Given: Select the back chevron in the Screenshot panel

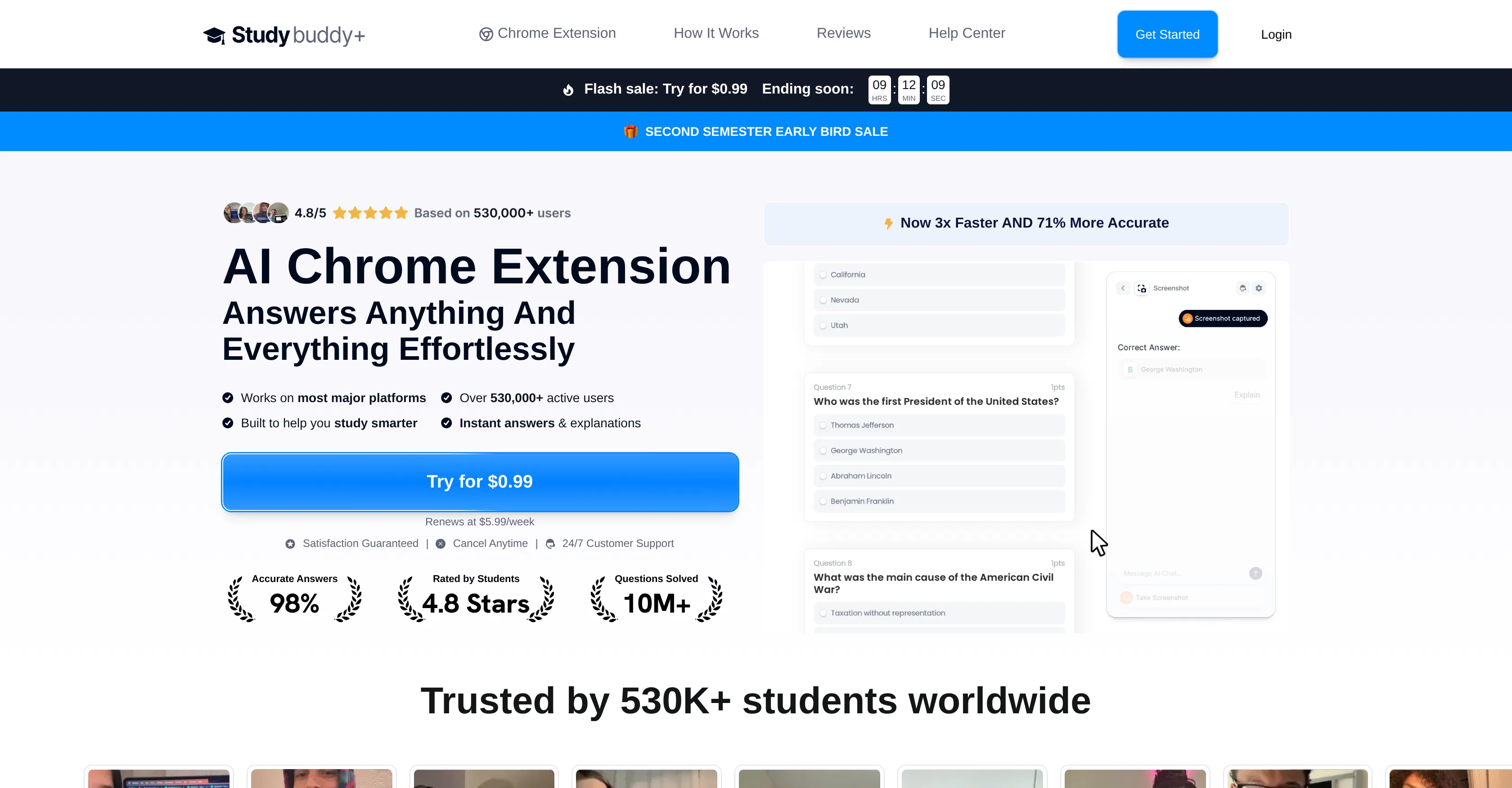Looking at the screenshot, I should coord(1124,288).
